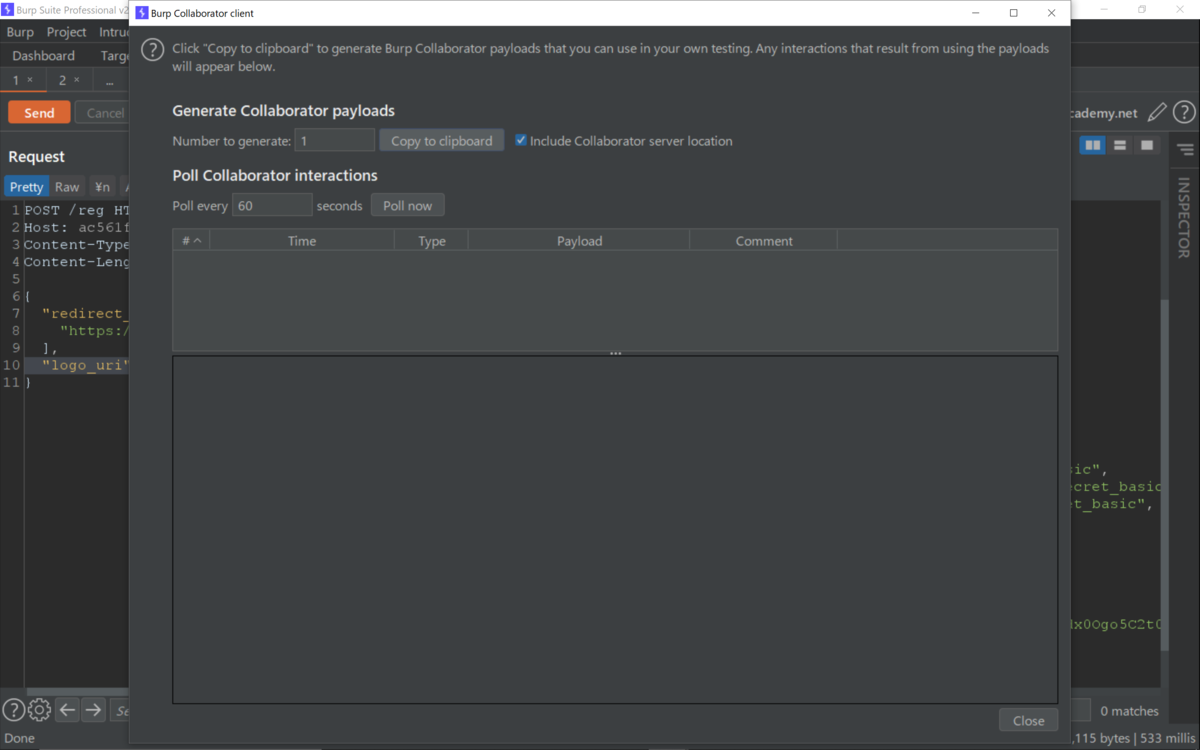Click the Number to generate field

pos(335,141)
